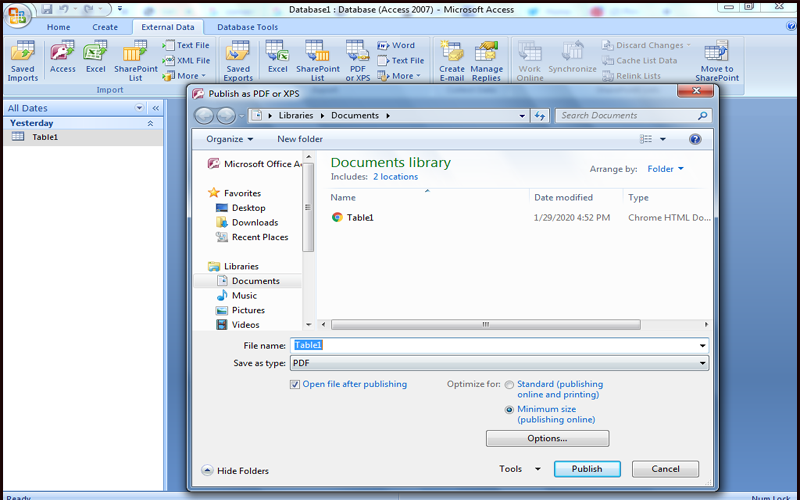
Task: Click Create E-mail in ribbon
Action: pyautogui.click(x=452, y=61)
